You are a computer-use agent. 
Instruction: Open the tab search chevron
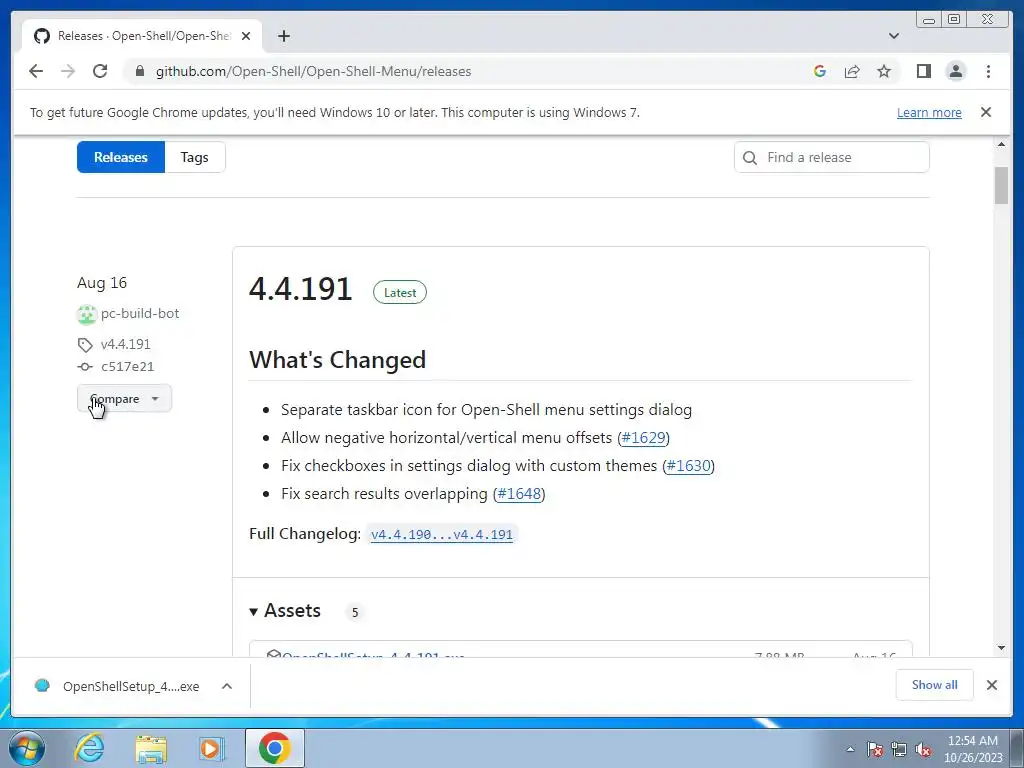click(x=893, y=36)
